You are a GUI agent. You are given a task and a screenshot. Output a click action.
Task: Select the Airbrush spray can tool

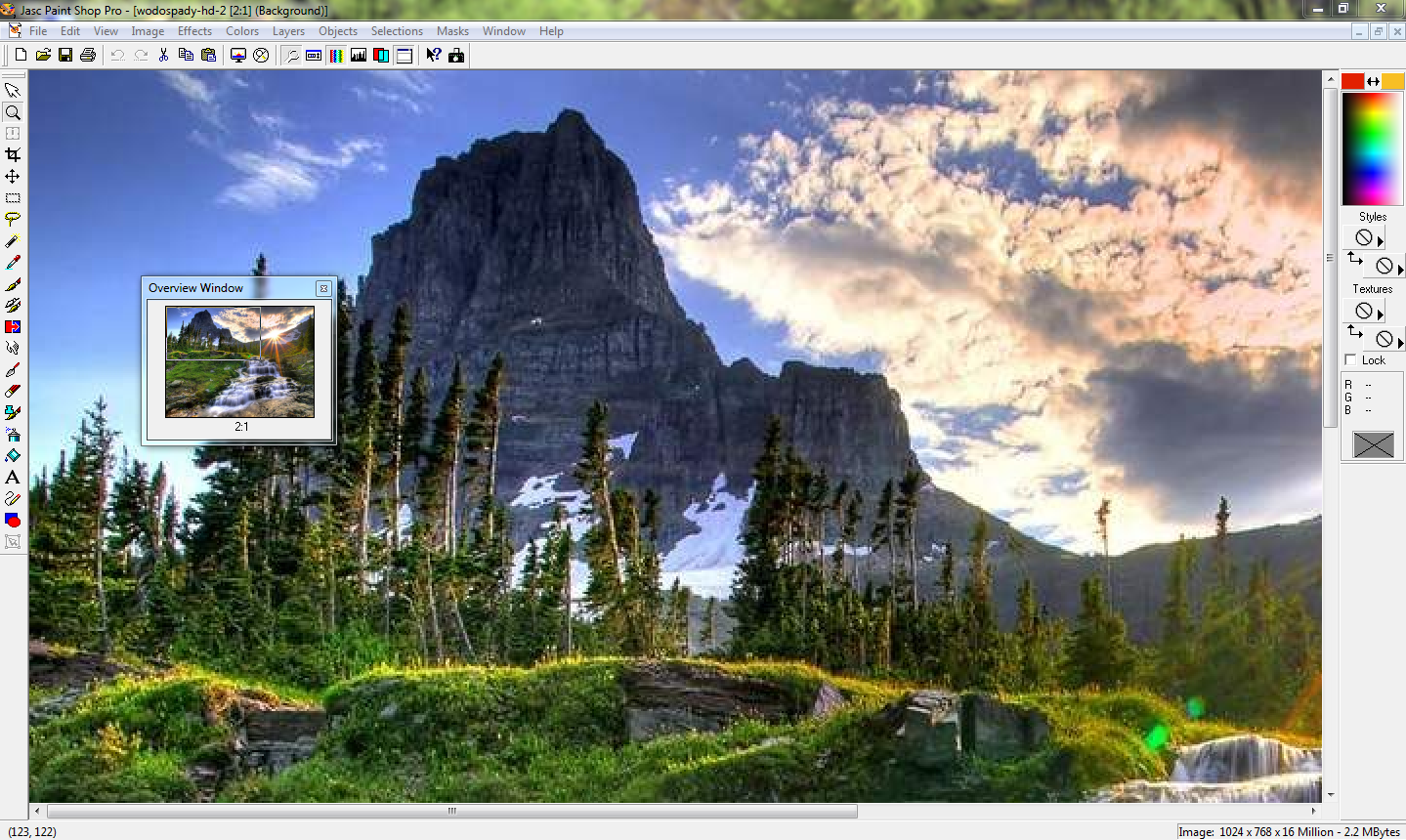[x=13, y=434]
